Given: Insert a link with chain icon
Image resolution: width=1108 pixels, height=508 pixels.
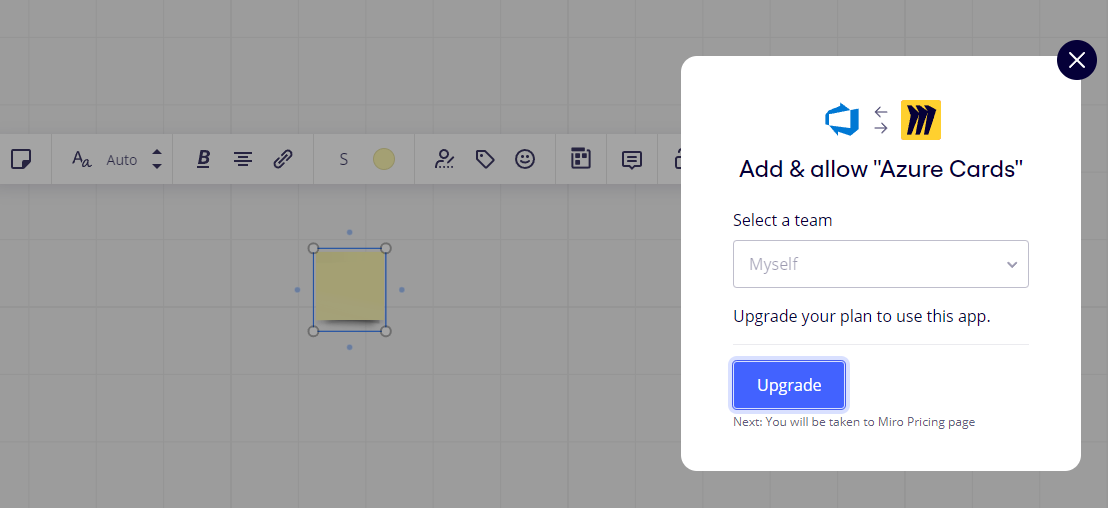Looking at the screenshot, I should pos(283,159).
